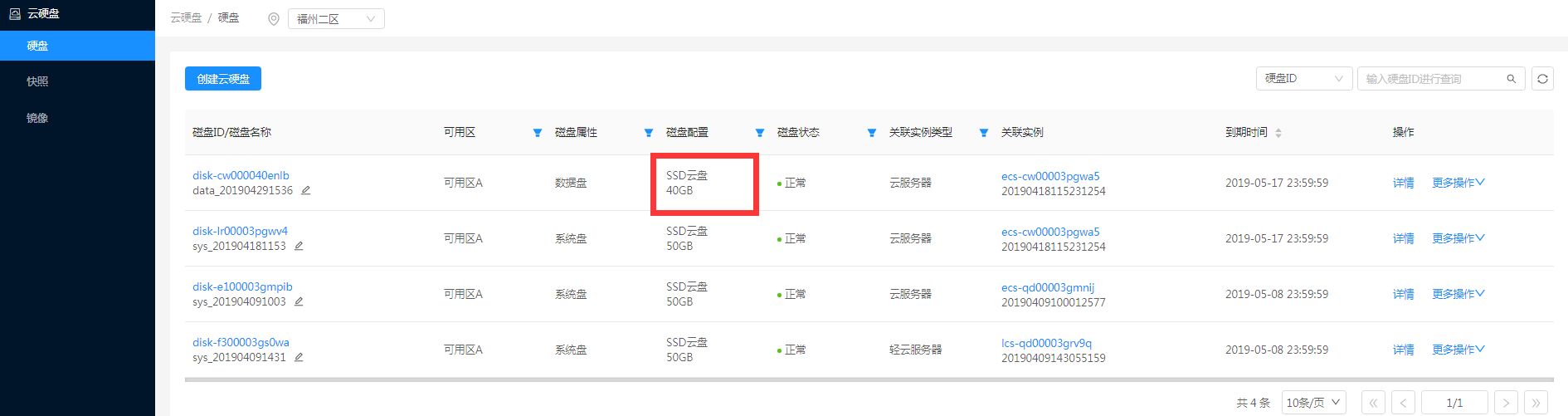Edit name of sys_201904181153 with pencil icon
The width and height of the screenshot is (1568, 416).
pos(299,246)
